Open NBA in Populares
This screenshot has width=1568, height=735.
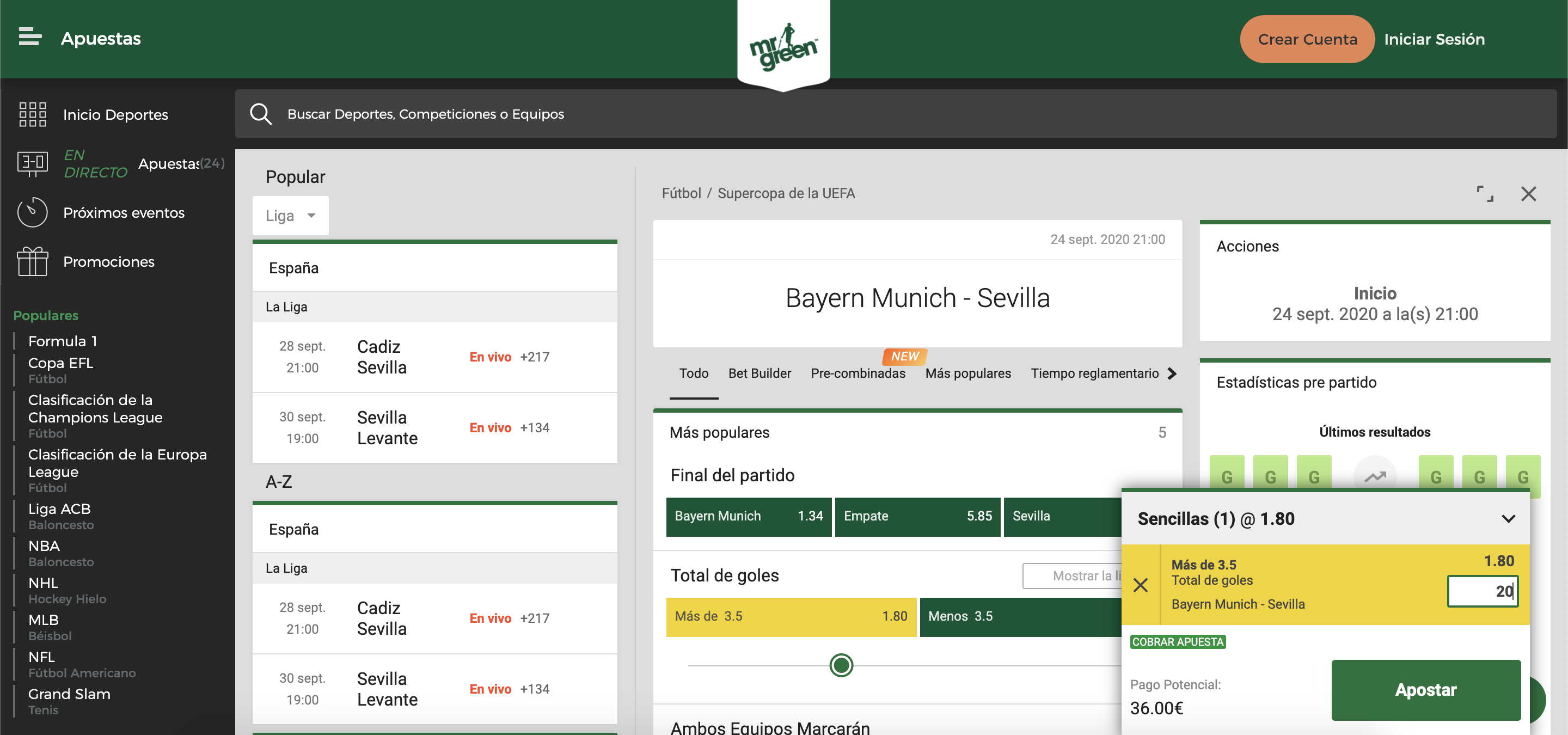[61, 553]
